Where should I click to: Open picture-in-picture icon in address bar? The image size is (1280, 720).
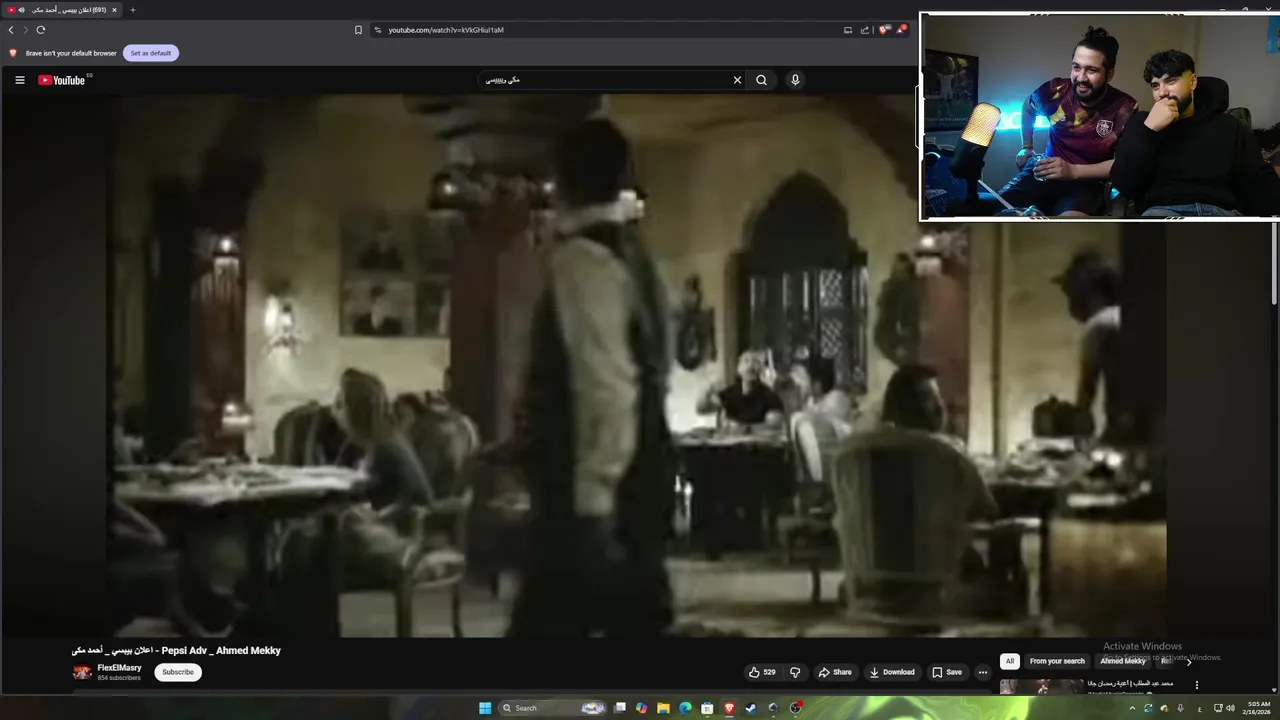(848, 30)
